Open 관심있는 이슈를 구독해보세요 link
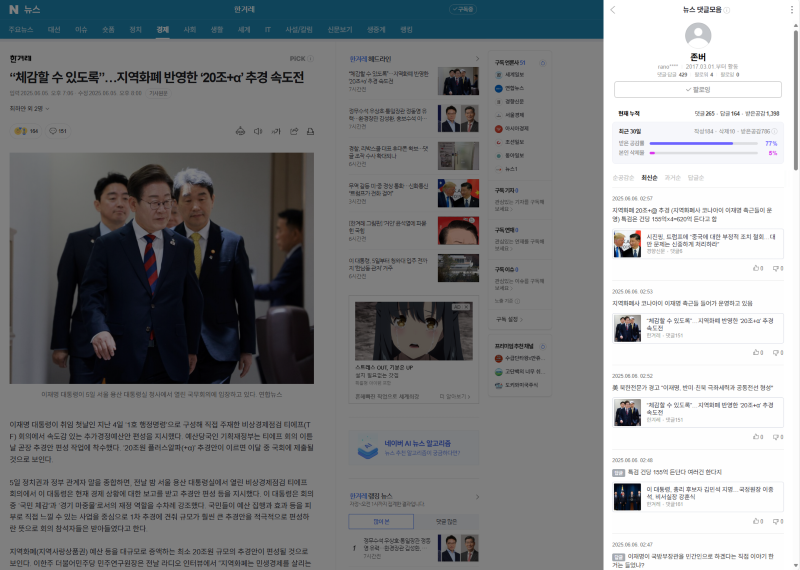The width and height of the screenshot is (800, 570). 519,284
